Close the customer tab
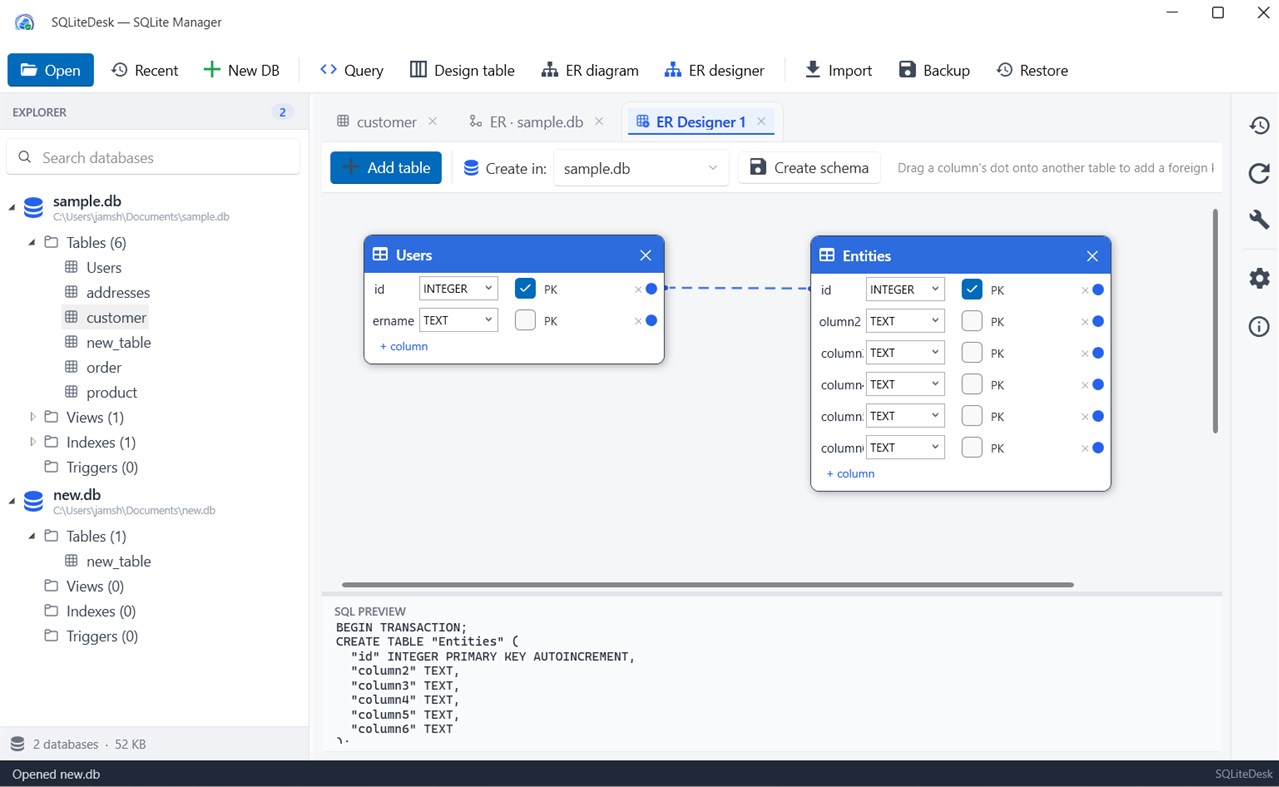 click(x=433, y=121)
